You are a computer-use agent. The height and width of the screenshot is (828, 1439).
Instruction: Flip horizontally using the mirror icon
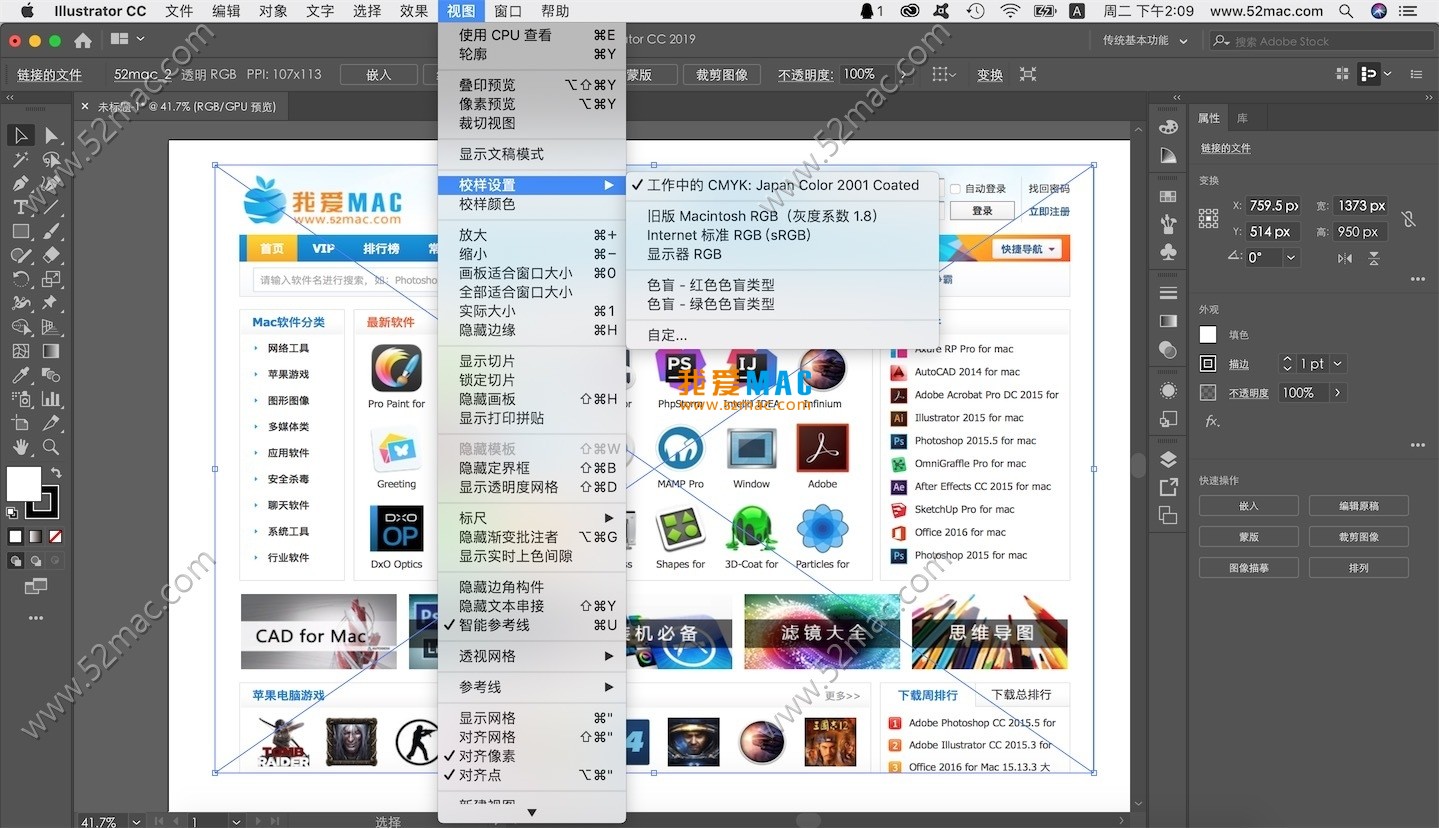[x=1345, y=258]
